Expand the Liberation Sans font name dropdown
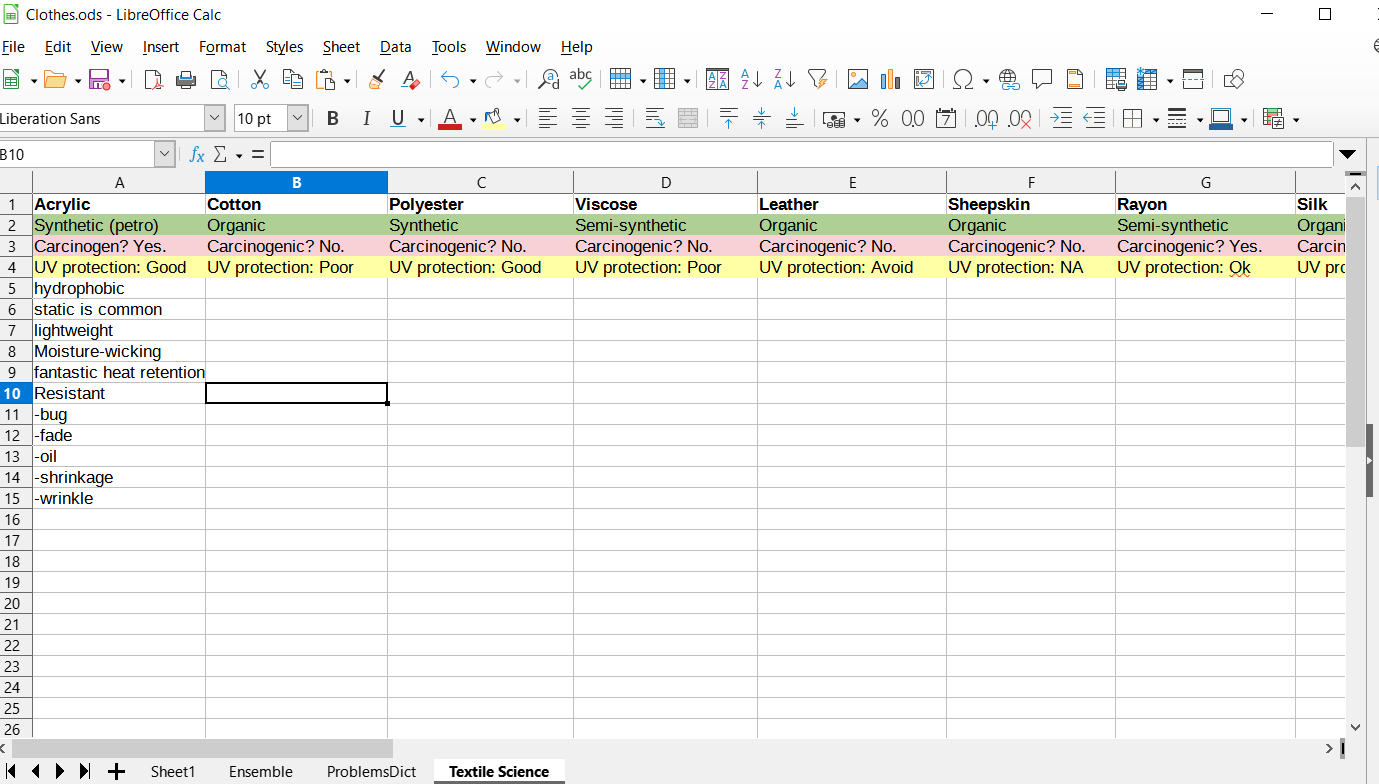This screenshot has height=784, width=1379. point(215,119)
